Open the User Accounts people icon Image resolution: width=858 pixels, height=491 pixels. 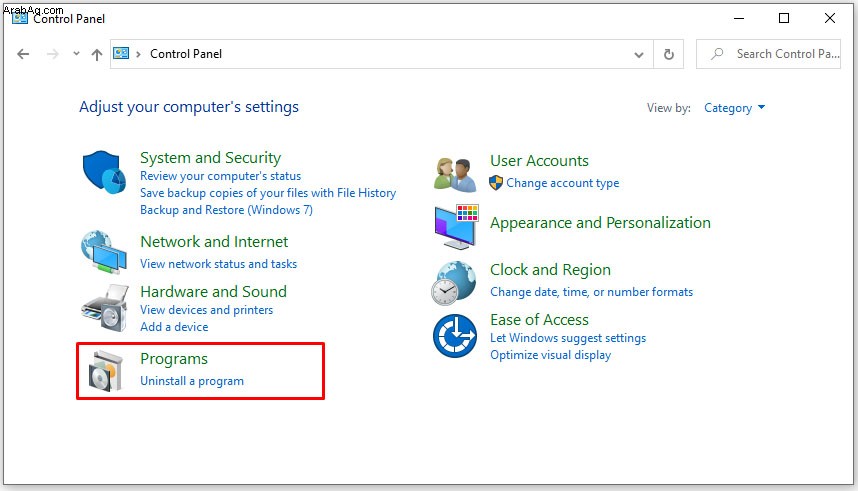(x=455, y=175)
